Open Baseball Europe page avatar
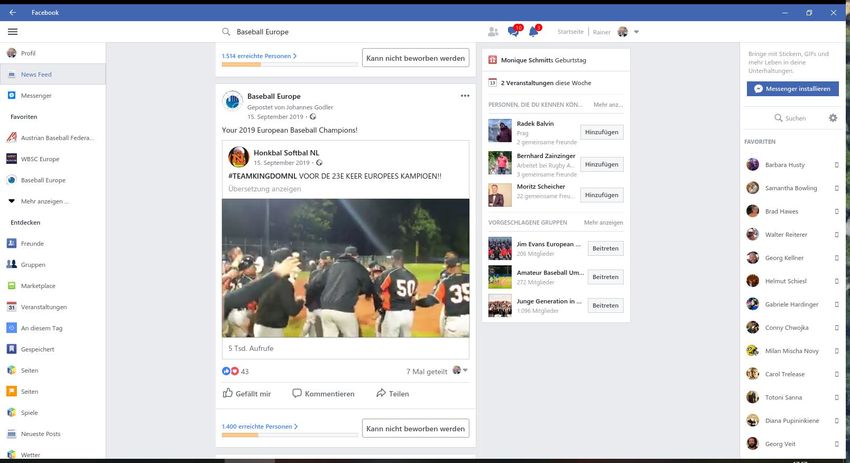This screenshot has height=463, width=850. pos(233,101)
